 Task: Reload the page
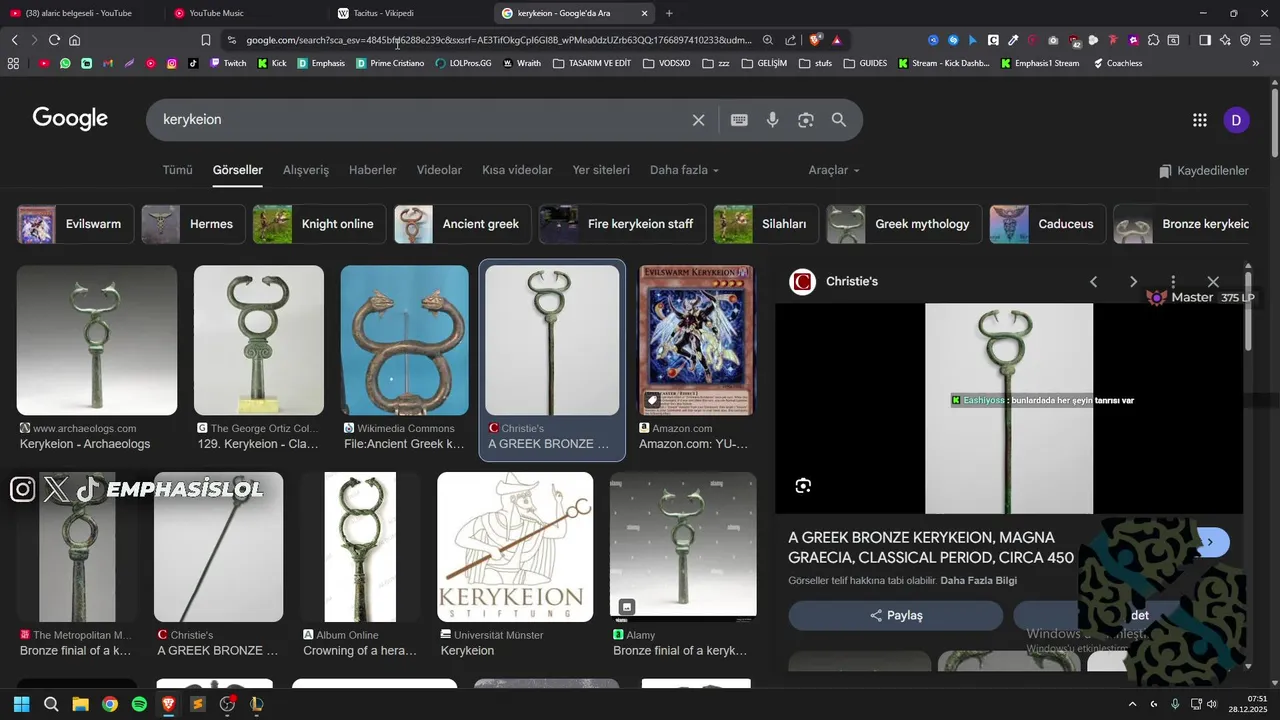(54, 40)
